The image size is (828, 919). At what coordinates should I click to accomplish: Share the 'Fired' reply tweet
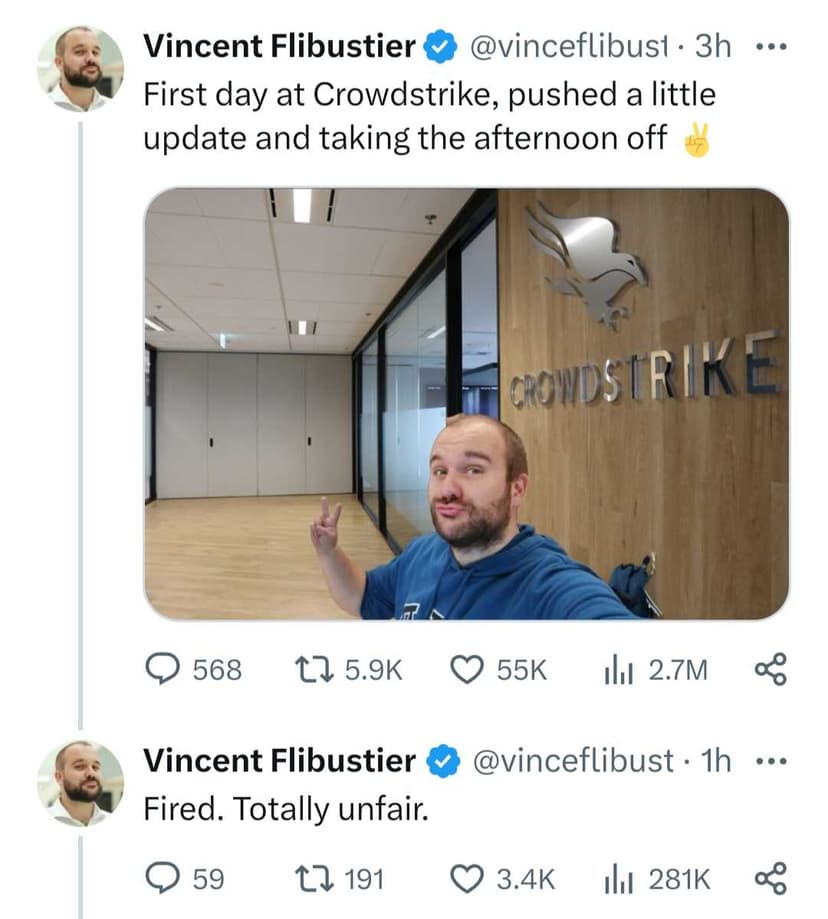tap(772, 880)
